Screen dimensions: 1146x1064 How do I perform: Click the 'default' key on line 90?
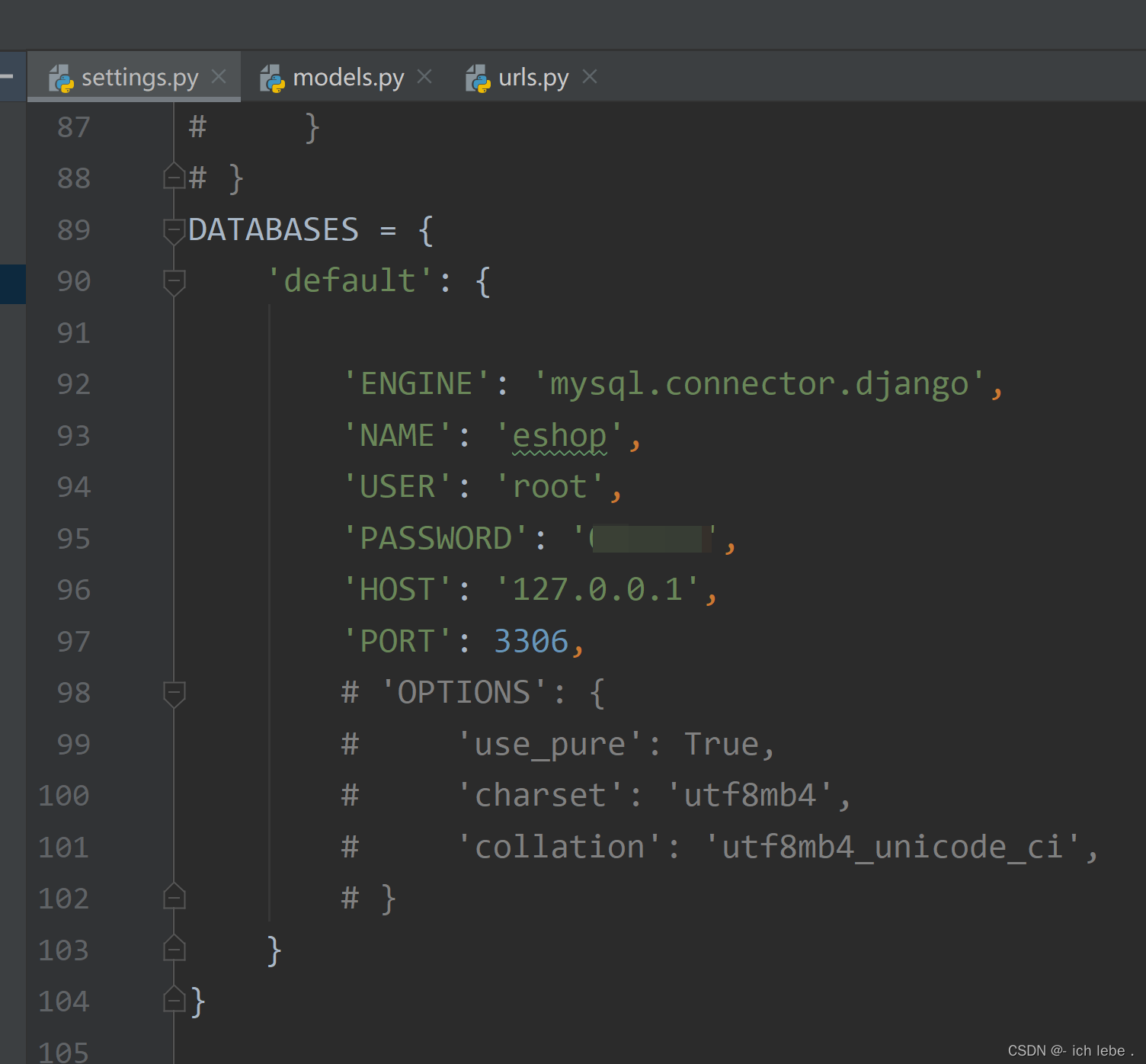click(350, 281)
